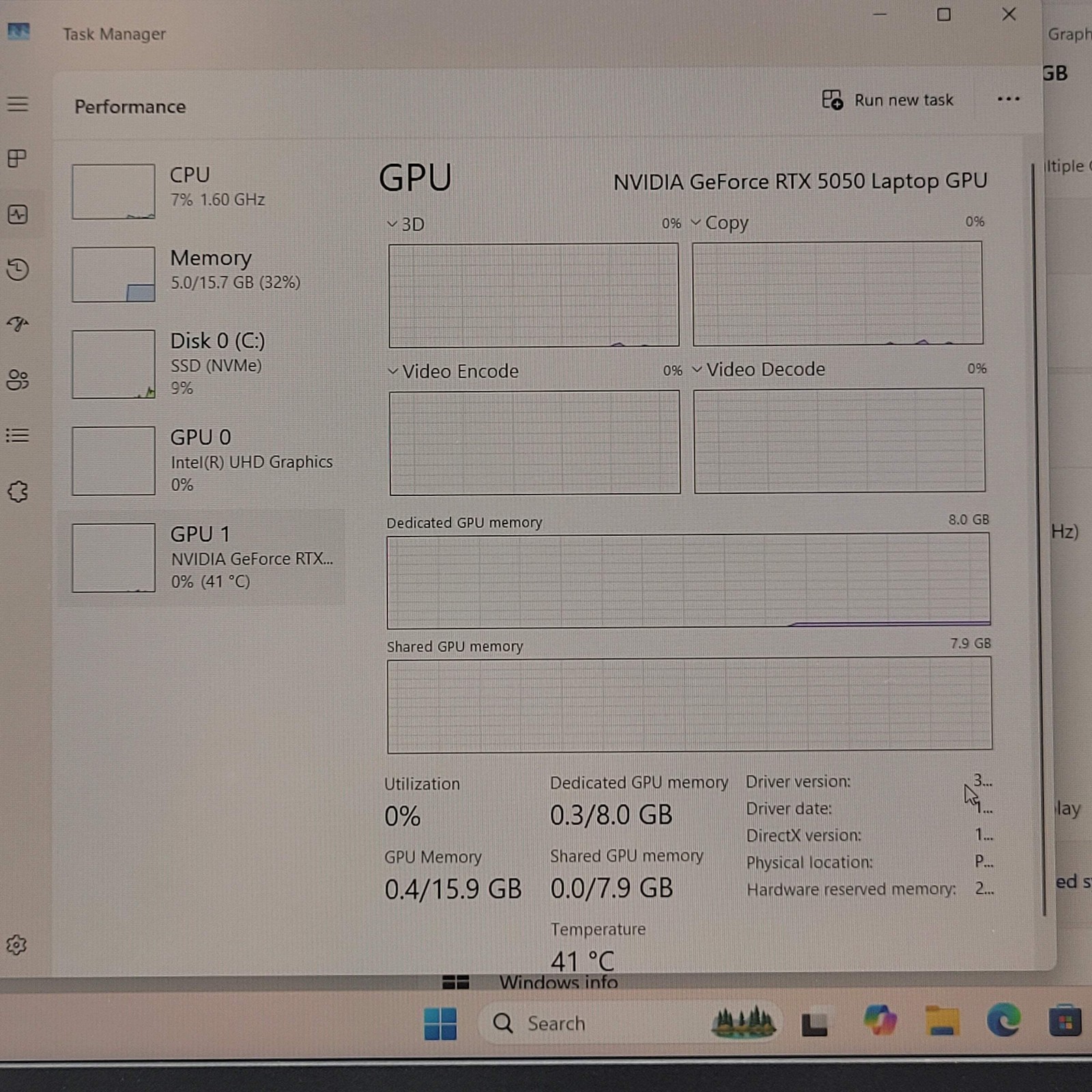Open the Task View taskbar icon

pyautogui.click(x=814, y=1024)
